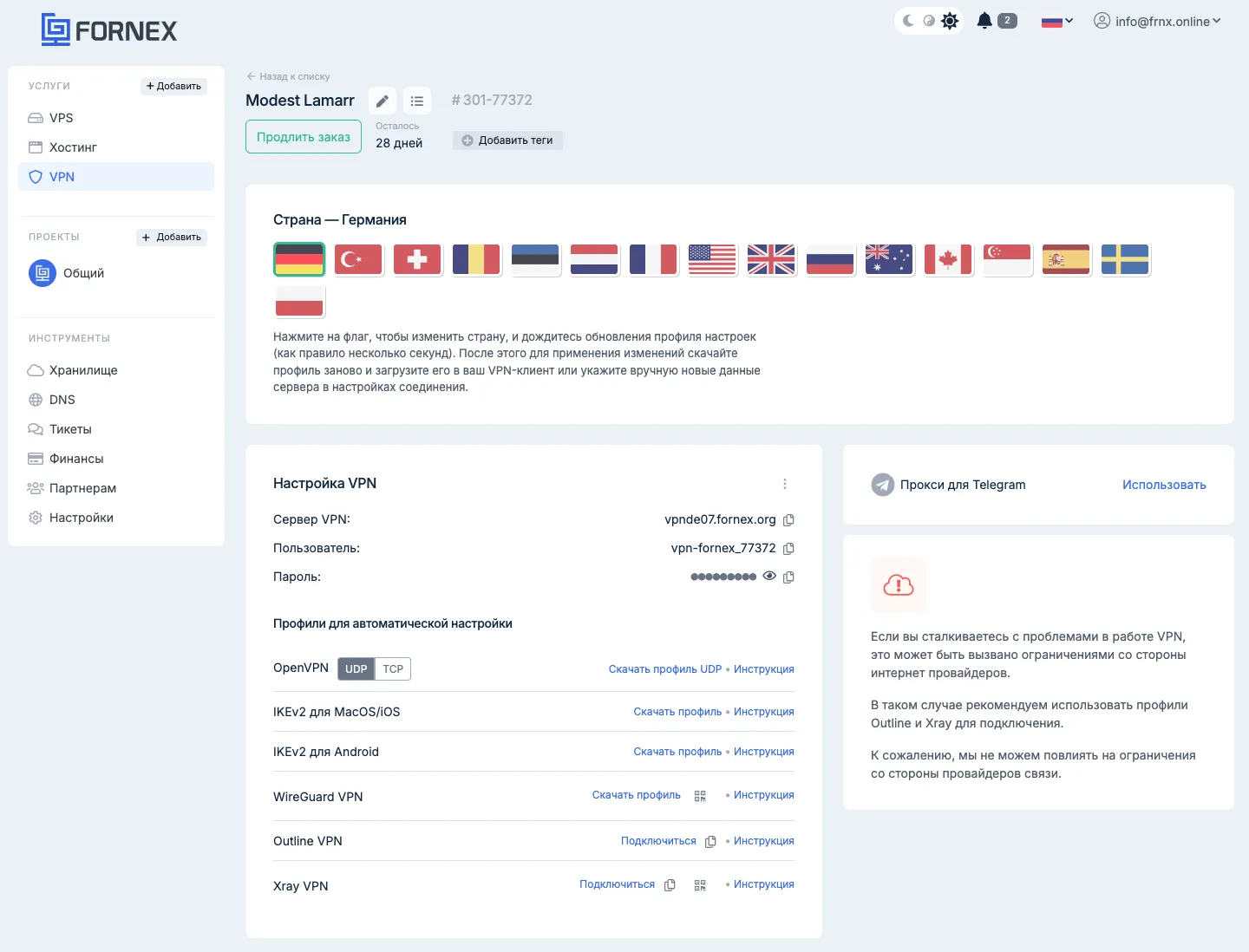This screenshot has width=1249, height=952.
Task: Select Switzerland flag
Action: 417,259
